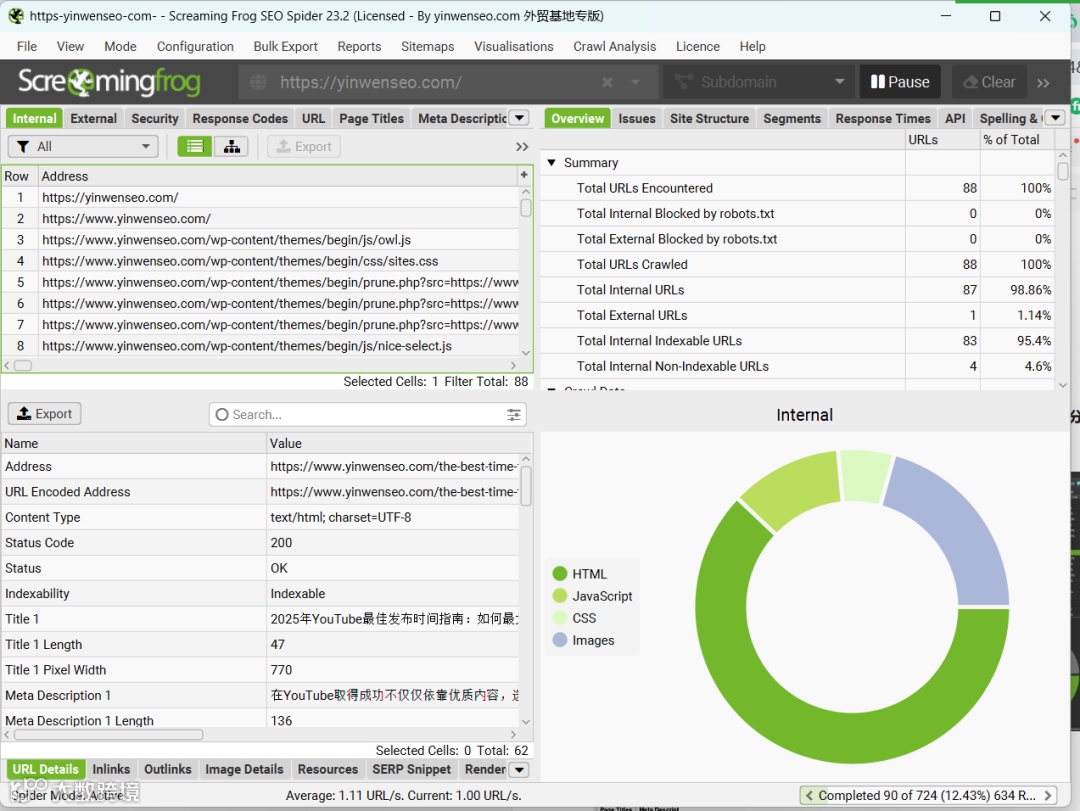This screenshot has height=811, width=1080.
Task: Open the Response Times tab
Action: point(882,118)
